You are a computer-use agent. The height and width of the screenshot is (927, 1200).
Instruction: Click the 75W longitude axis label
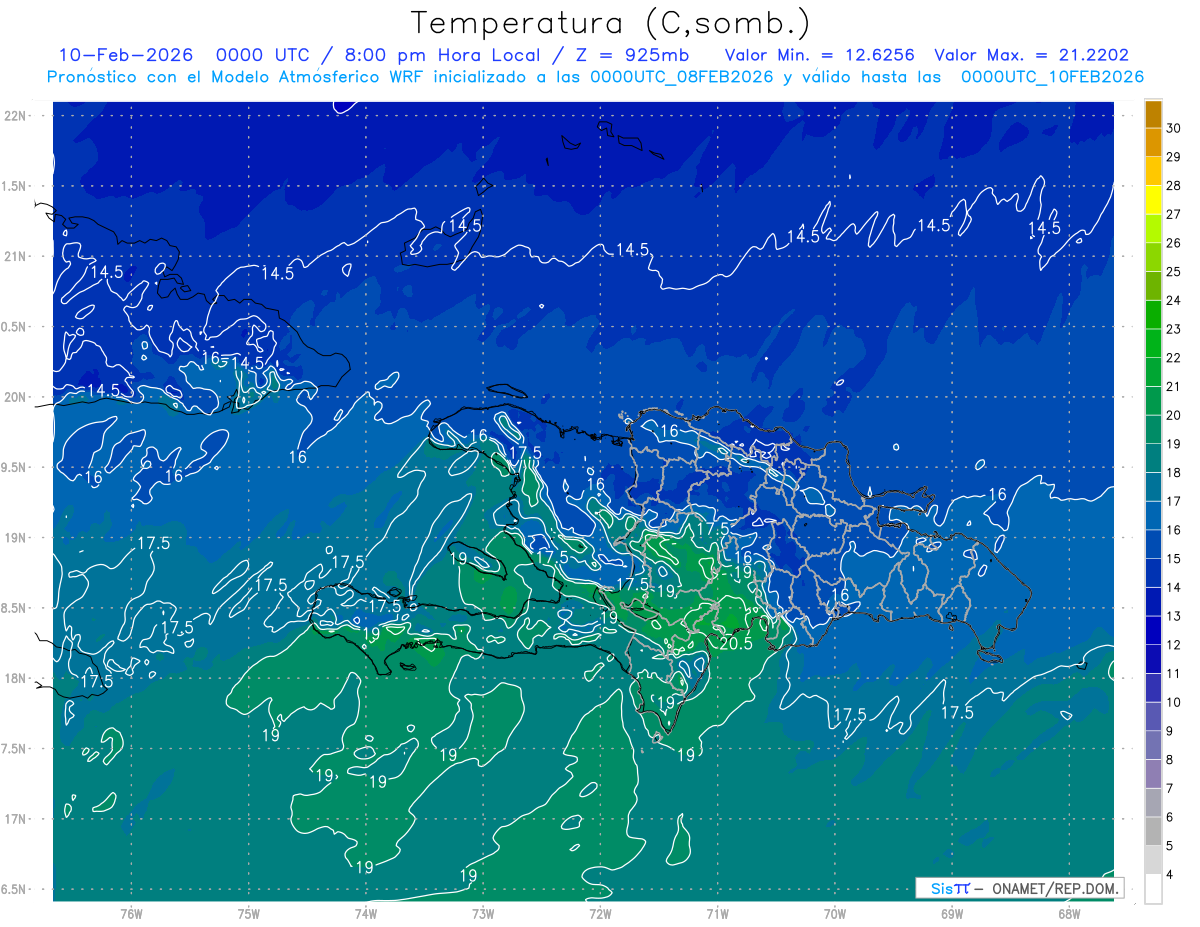click(x=249, y=914)
